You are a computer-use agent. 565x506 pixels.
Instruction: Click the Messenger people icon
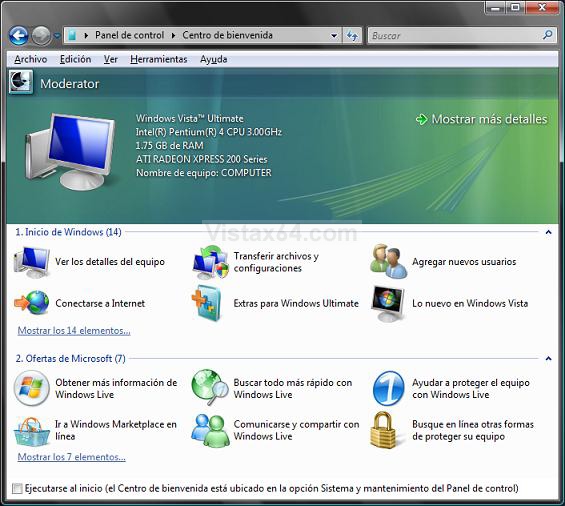(x=210, y=430)
